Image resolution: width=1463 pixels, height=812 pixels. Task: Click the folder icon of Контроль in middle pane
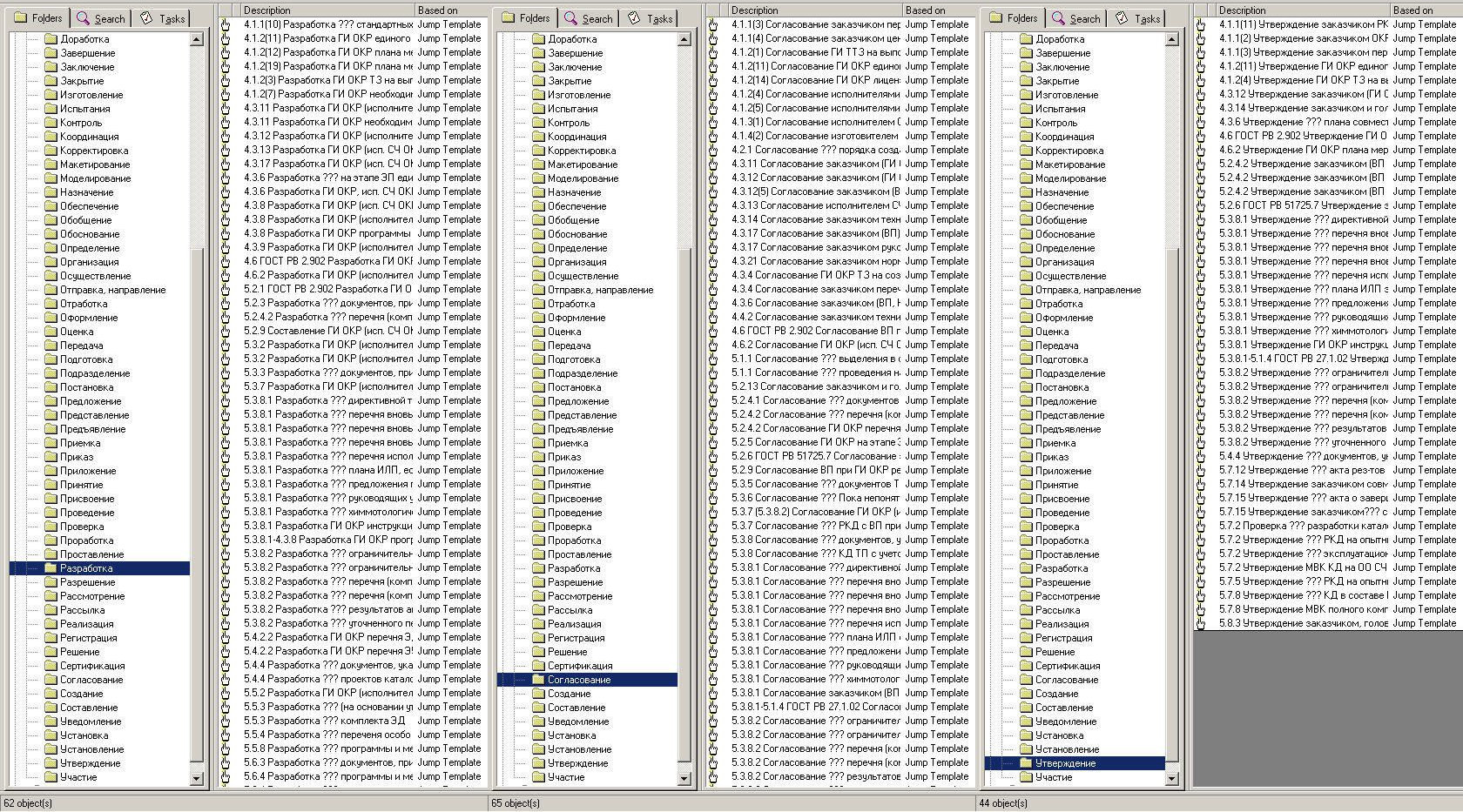click(x=538, y=123)
